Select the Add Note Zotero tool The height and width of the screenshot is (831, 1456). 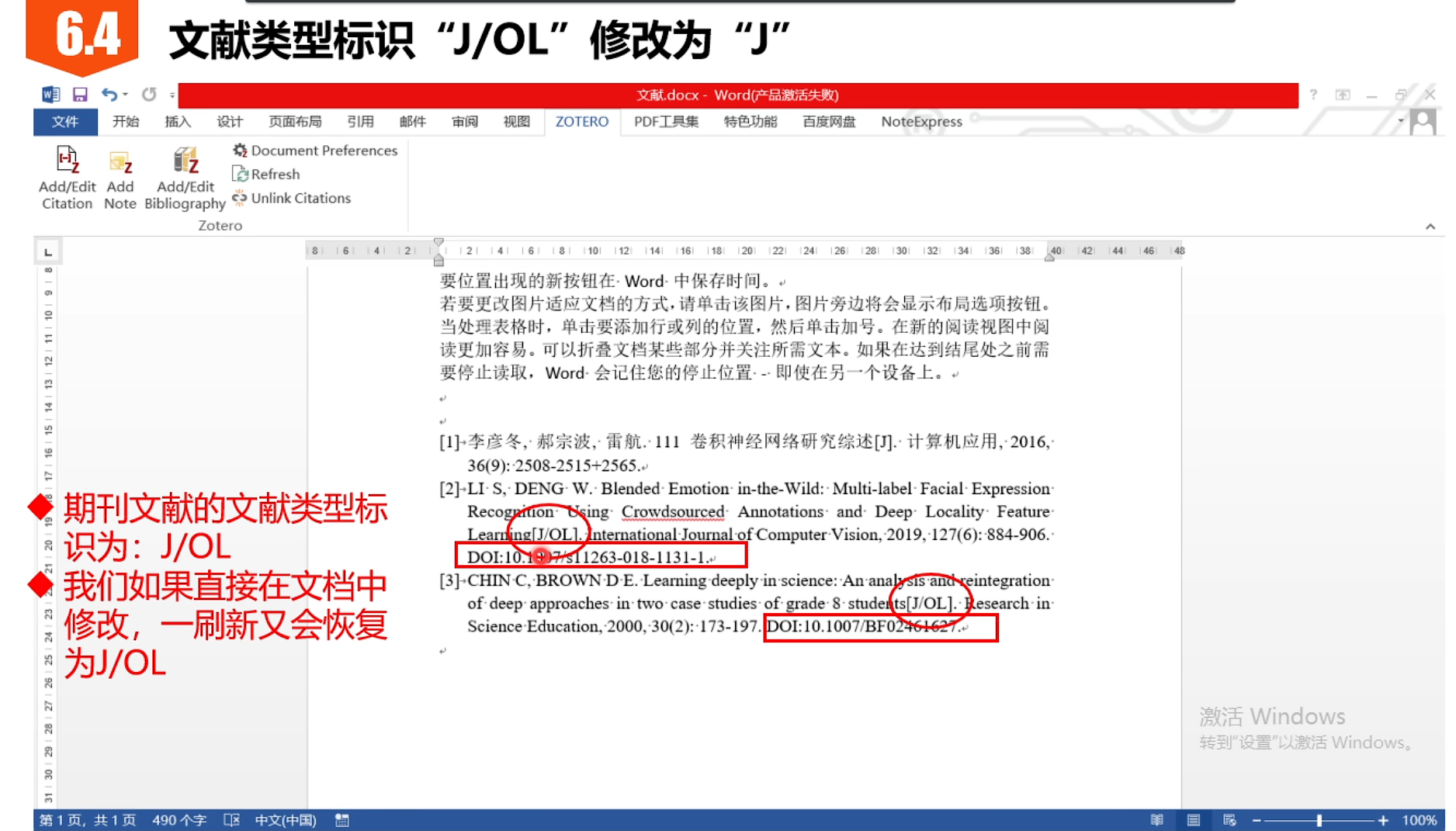pos(120,177)
